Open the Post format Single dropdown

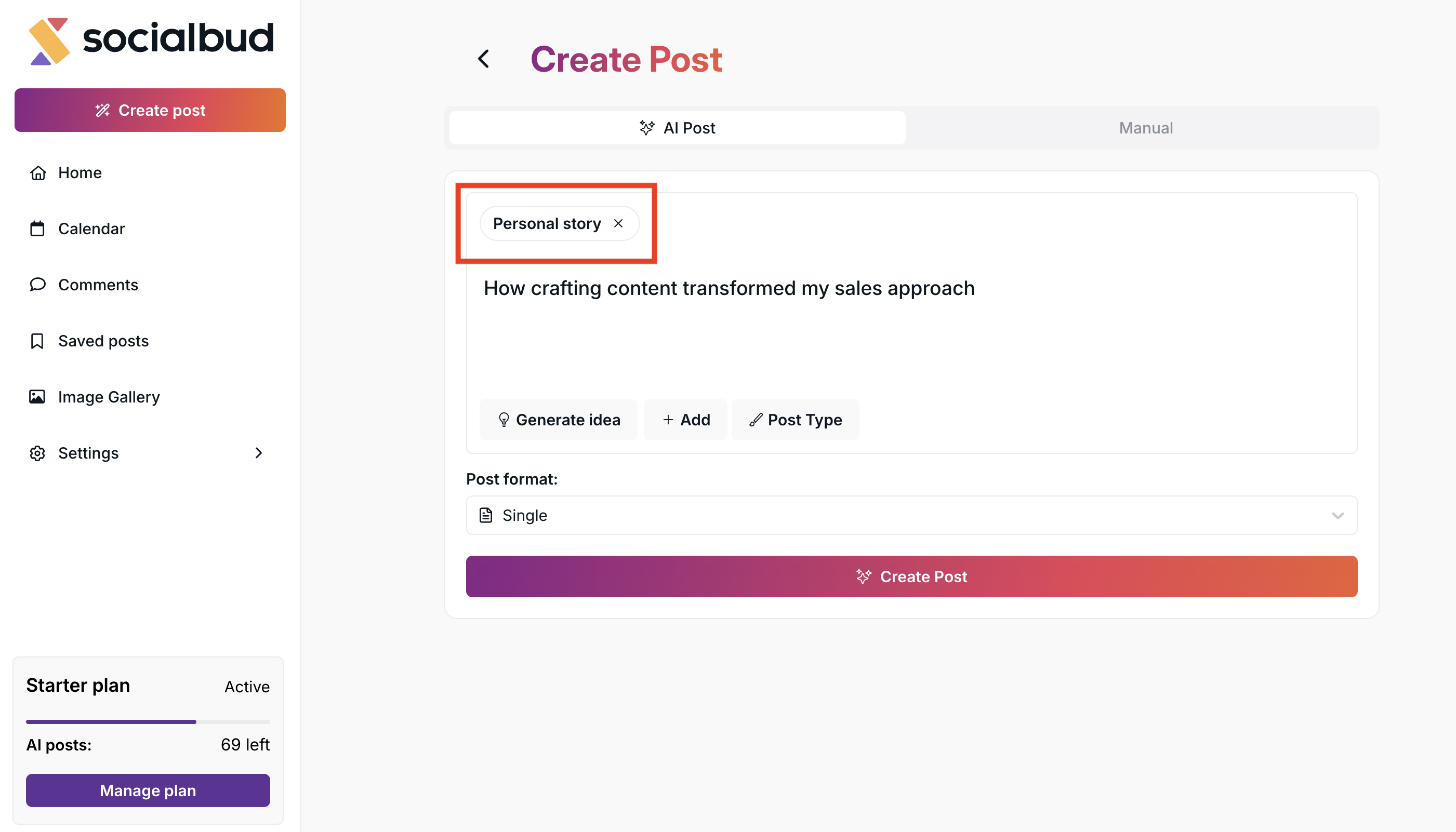click(911, 515)
